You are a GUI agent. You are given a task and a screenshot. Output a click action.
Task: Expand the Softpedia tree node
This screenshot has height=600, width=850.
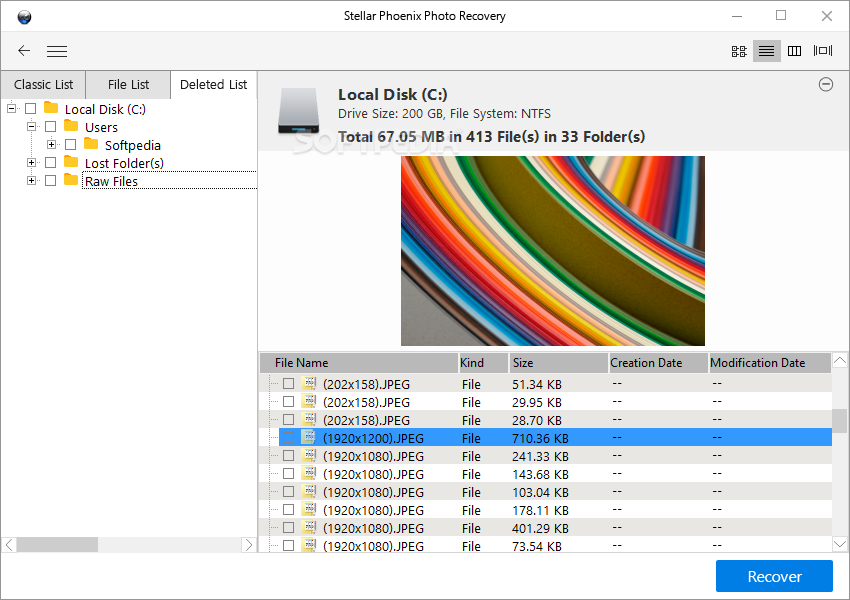(51, 145)
